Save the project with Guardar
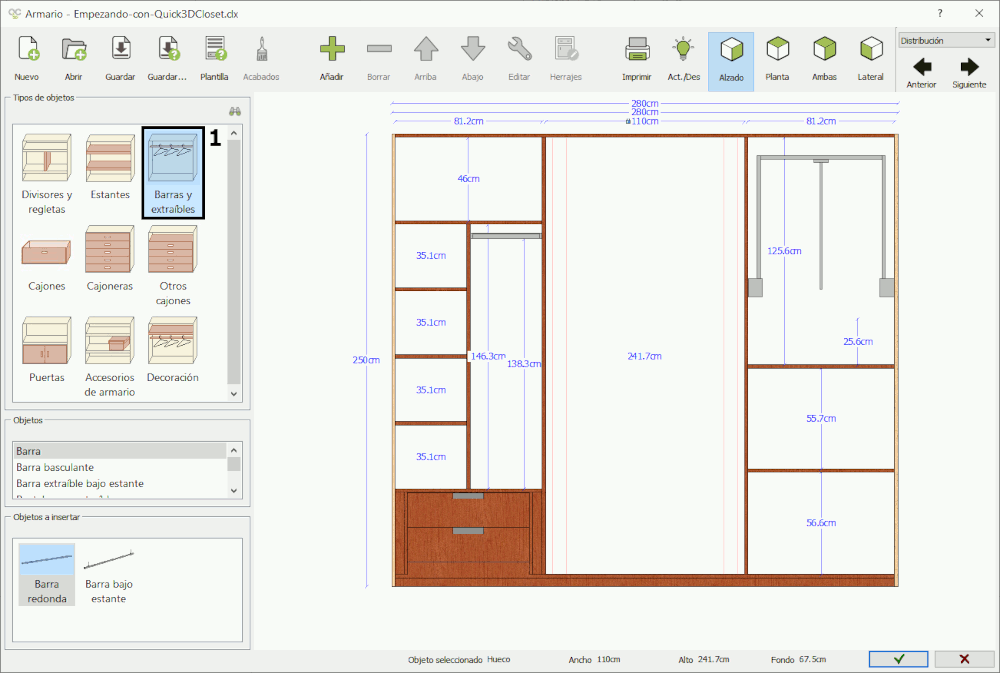This screenshot has height=673, width=1000. point(120,59)
